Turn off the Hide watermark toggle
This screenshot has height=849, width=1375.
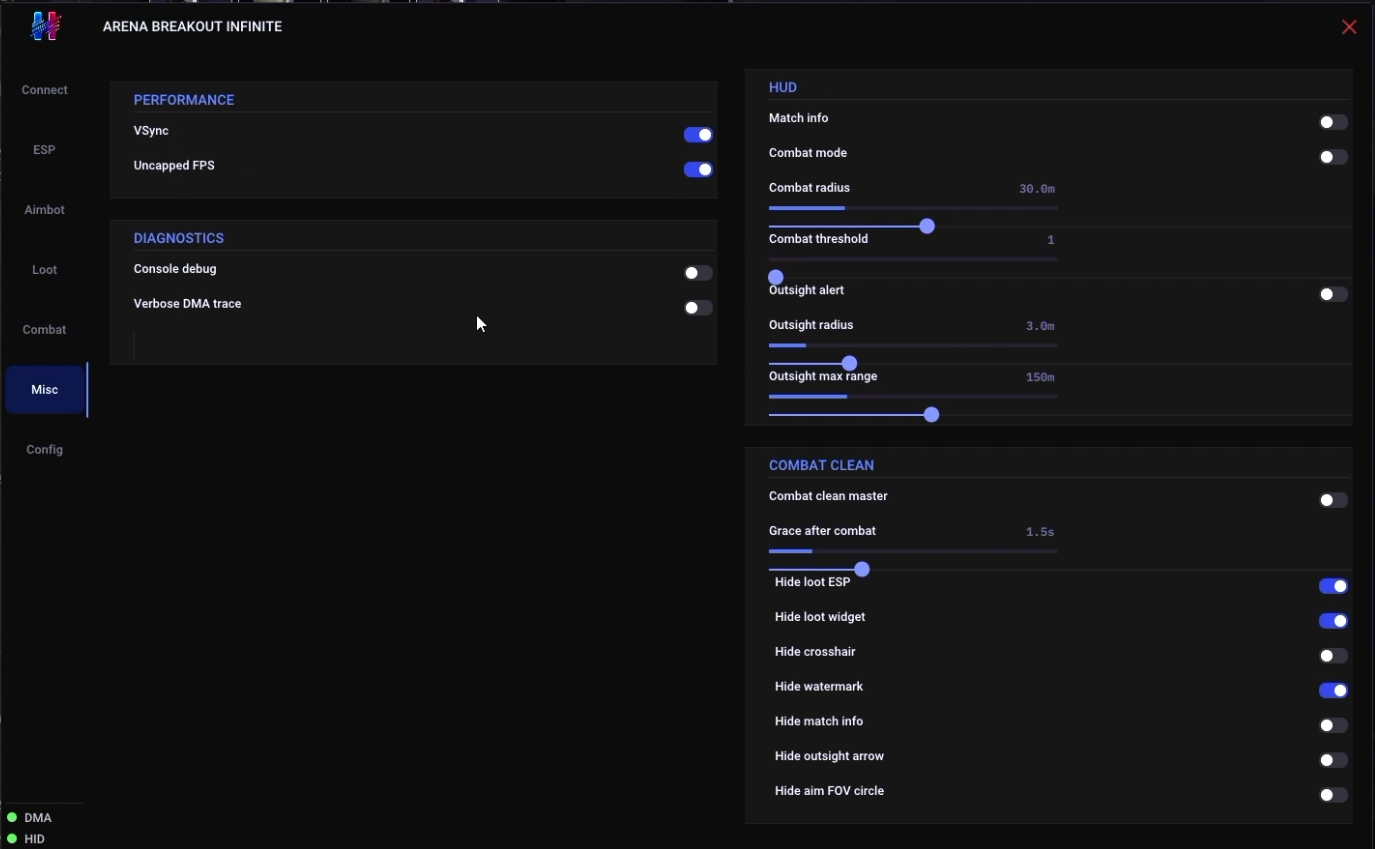pyautogui.click(x=1333, y=690)
